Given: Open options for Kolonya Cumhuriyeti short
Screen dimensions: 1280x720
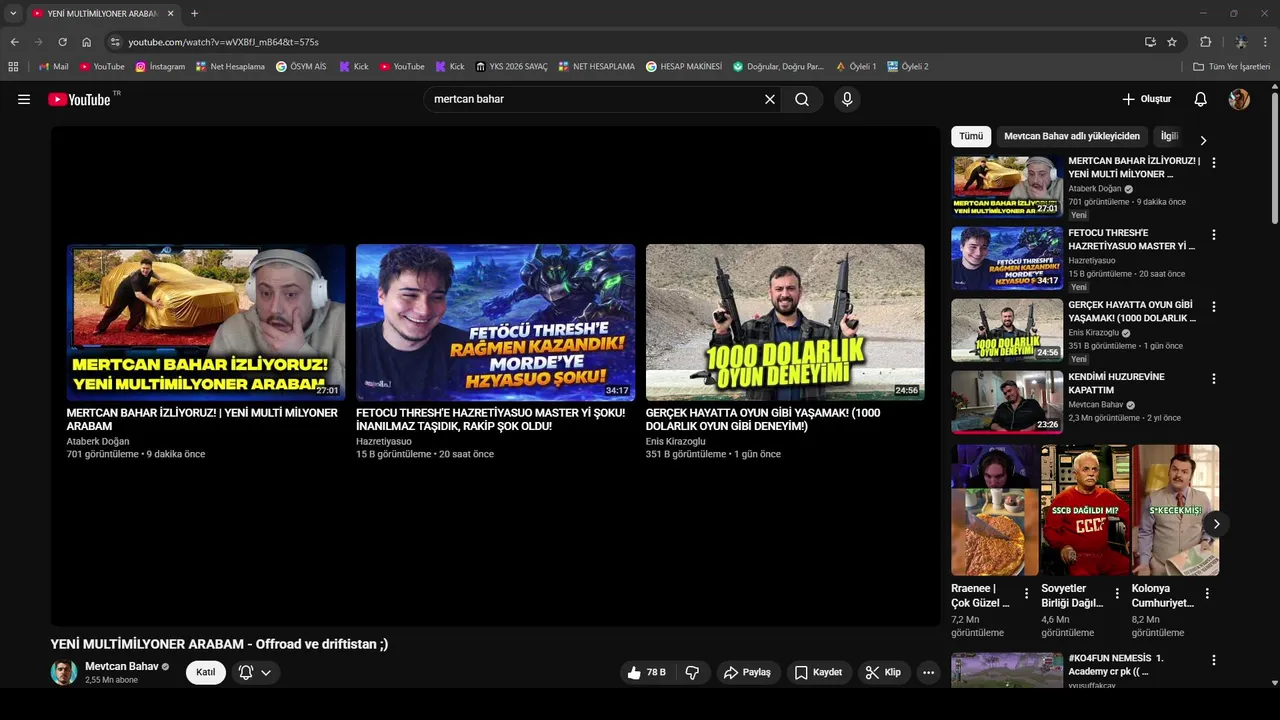Looking at the screenshot, I should 1207,593.
